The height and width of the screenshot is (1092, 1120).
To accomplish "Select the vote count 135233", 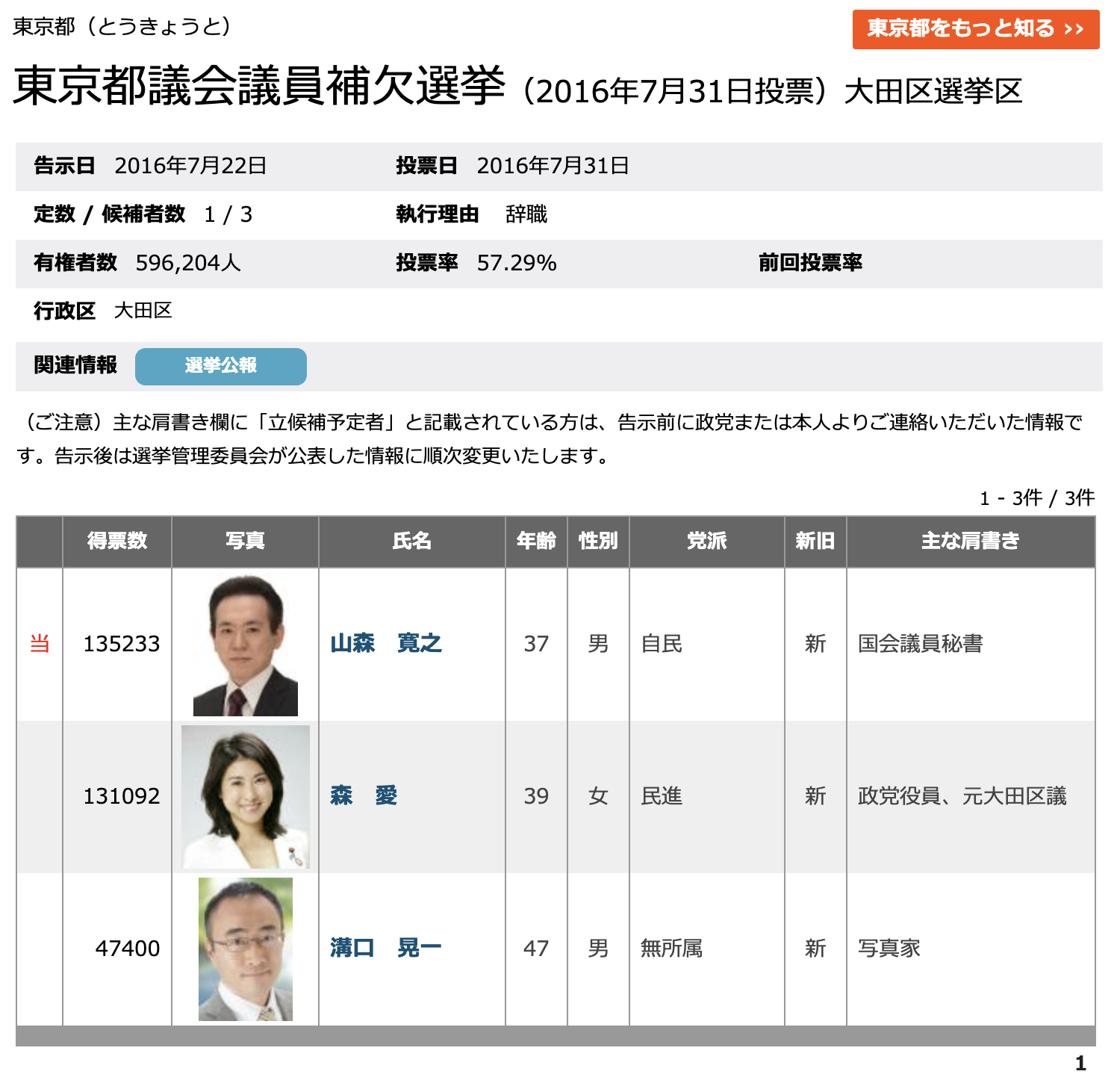I will pos(122,644).
